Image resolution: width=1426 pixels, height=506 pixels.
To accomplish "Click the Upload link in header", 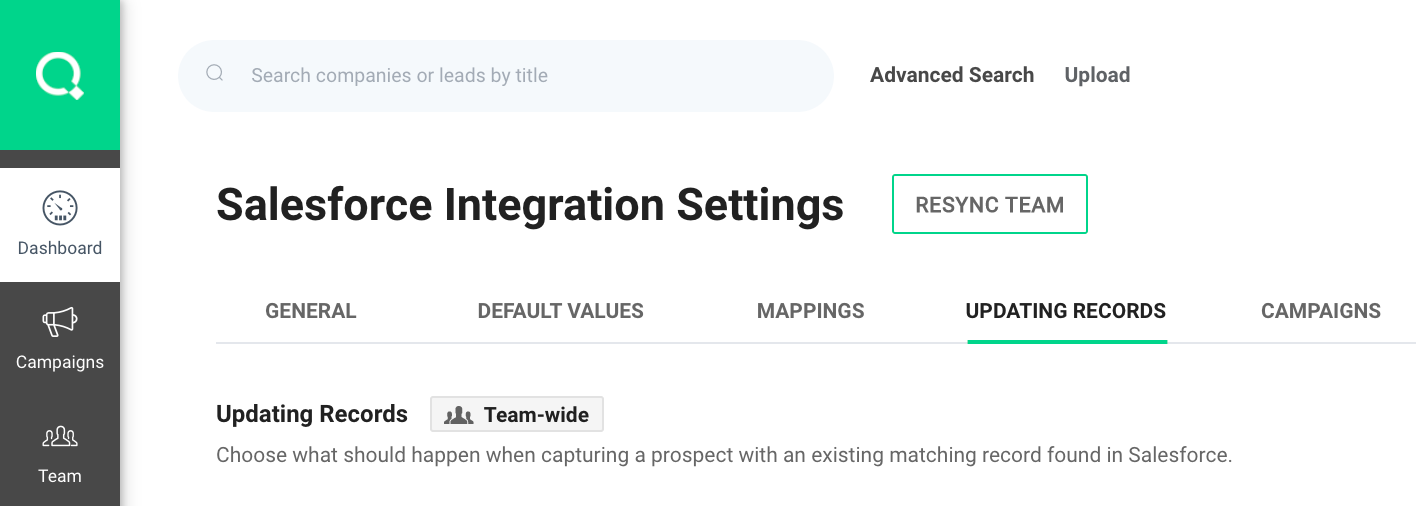I will (1097, 75).
